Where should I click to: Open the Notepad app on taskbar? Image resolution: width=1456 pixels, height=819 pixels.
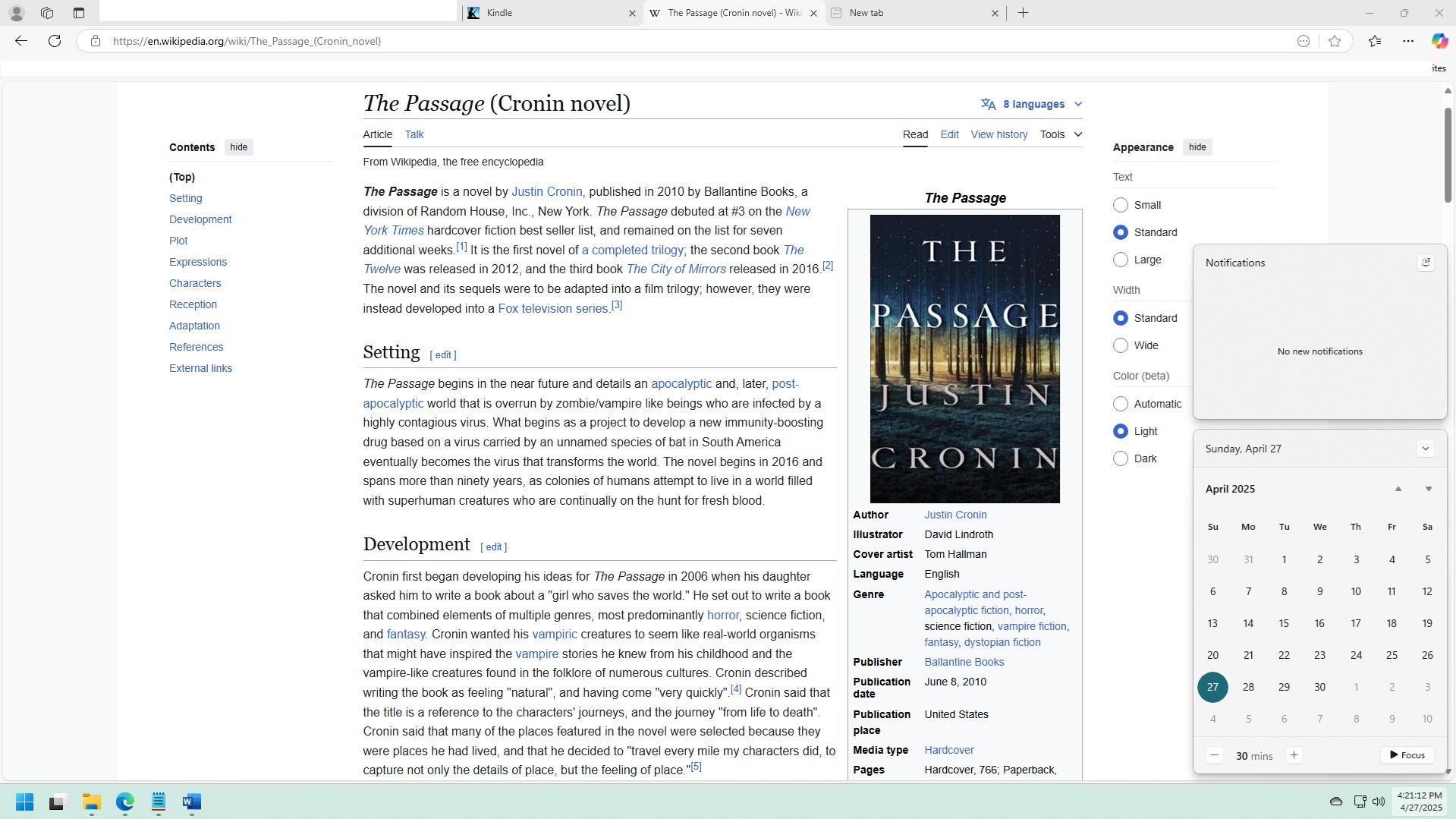[159, 802]
